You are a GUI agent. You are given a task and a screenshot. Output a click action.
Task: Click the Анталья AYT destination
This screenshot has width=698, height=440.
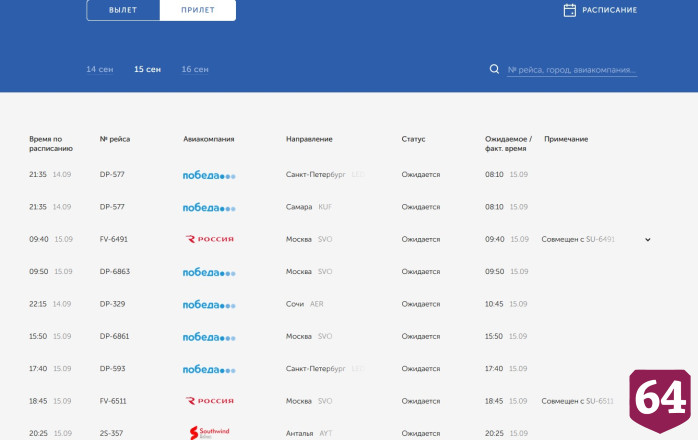pos(309,433)
